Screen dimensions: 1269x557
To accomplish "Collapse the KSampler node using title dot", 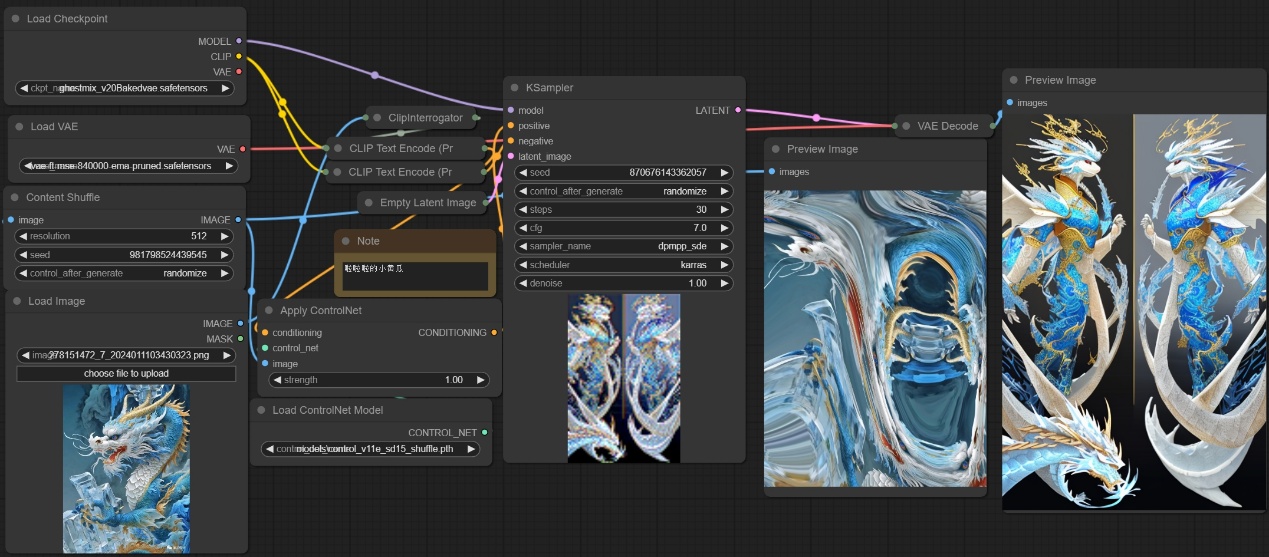I will [514, 88].
